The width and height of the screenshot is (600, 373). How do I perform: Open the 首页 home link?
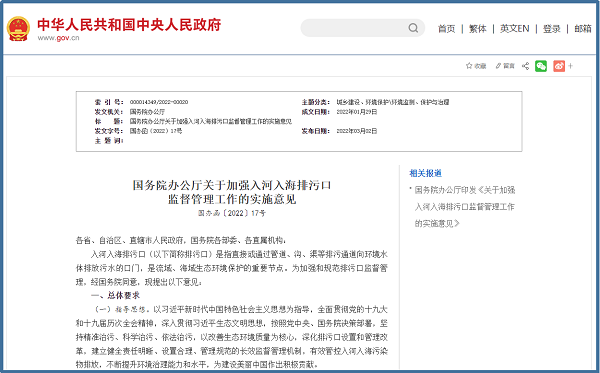[x=447, y=29]
